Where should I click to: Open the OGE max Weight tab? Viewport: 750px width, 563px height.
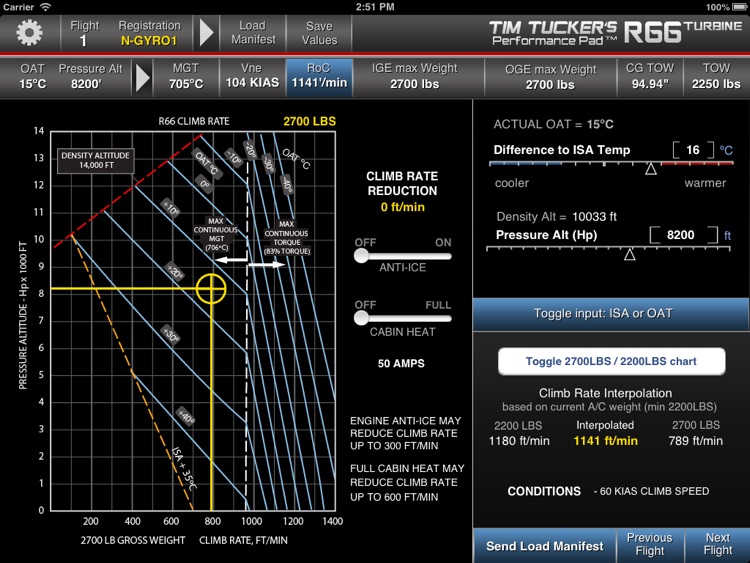550,77
